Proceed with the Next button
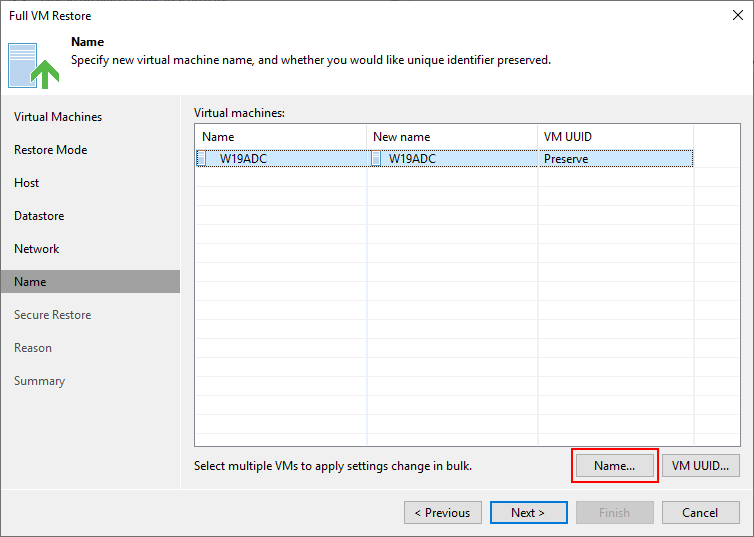 tap(528, 512)
